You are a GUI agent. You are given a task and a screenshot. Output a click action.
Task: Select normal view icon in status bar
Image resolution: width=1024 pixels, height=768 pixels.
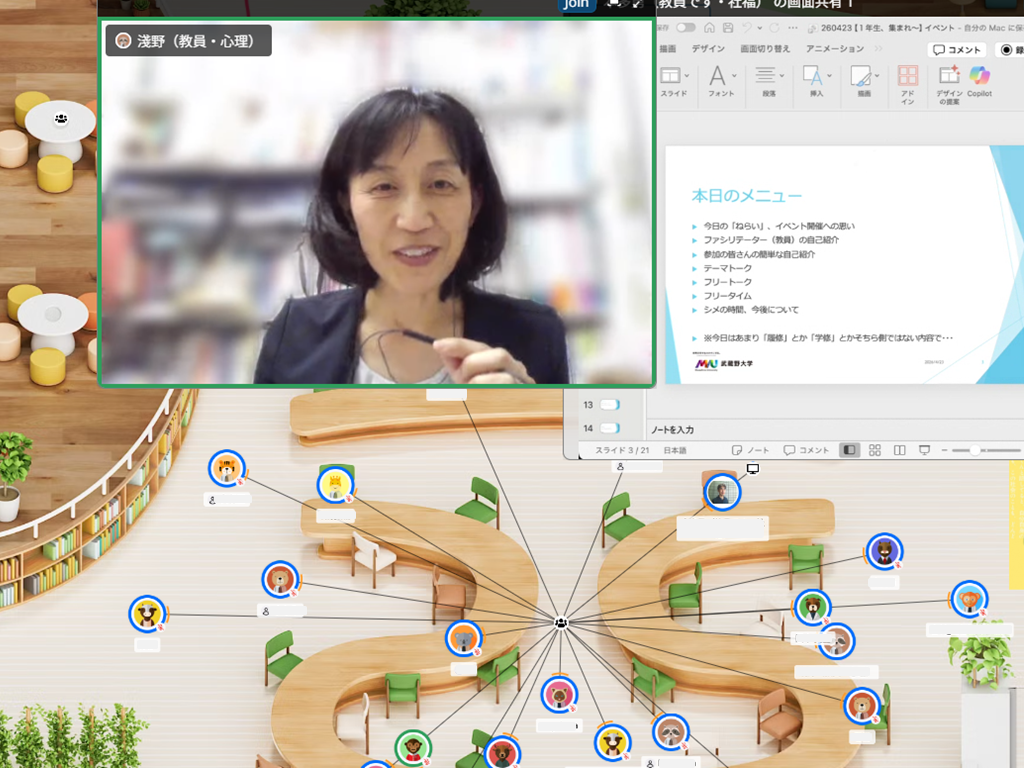pos(849,451)
